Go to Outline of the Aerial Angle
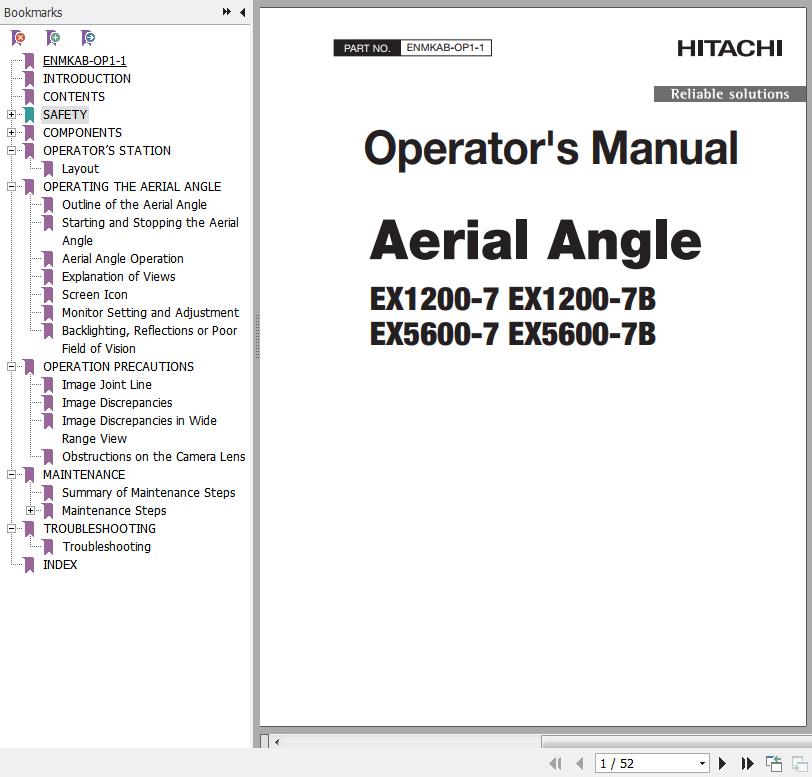The height and width of the screenshot is (777, 812). click(134, 205)
